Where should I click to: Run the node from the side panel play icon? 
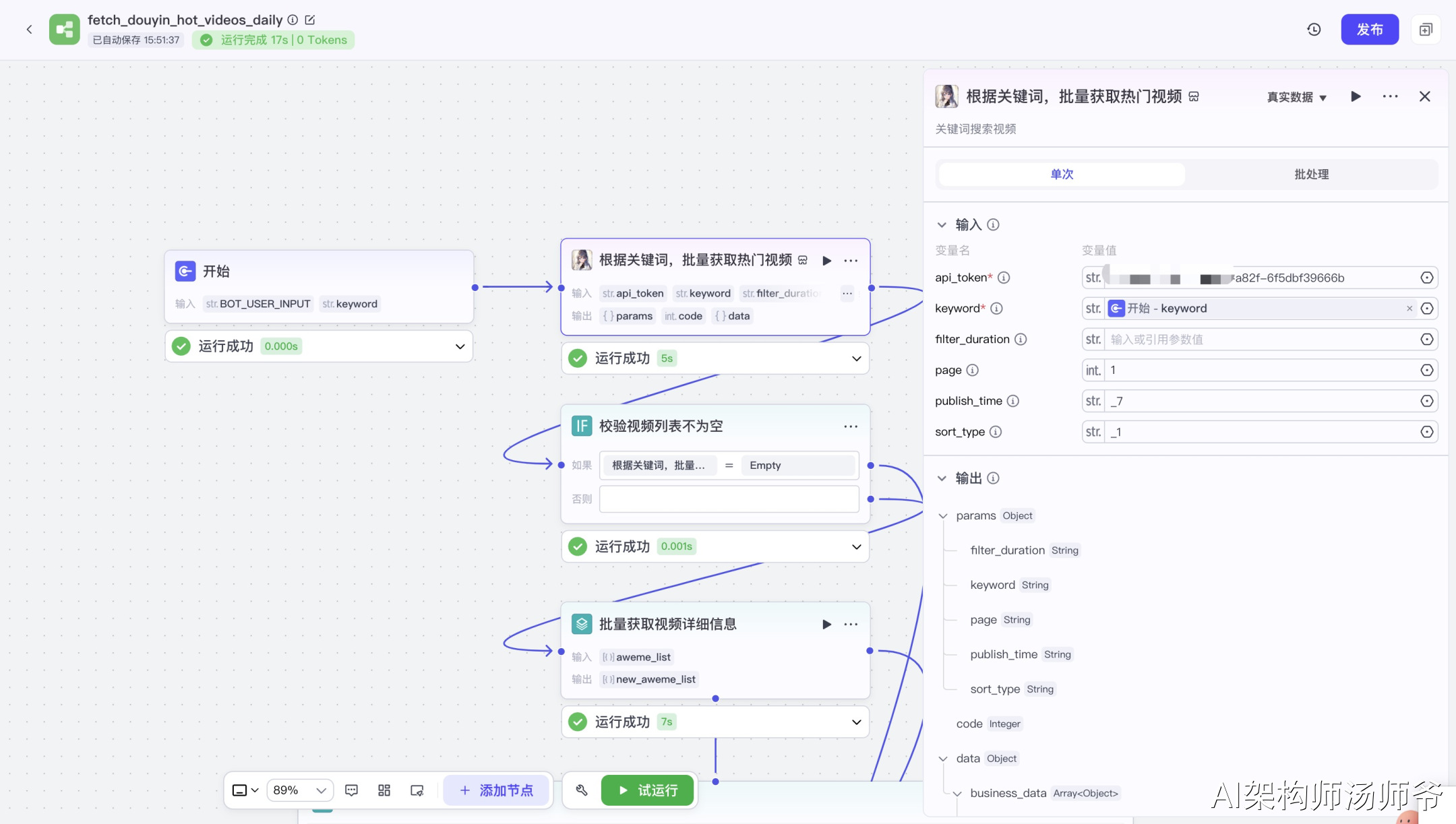click(x=1356, y=96)
